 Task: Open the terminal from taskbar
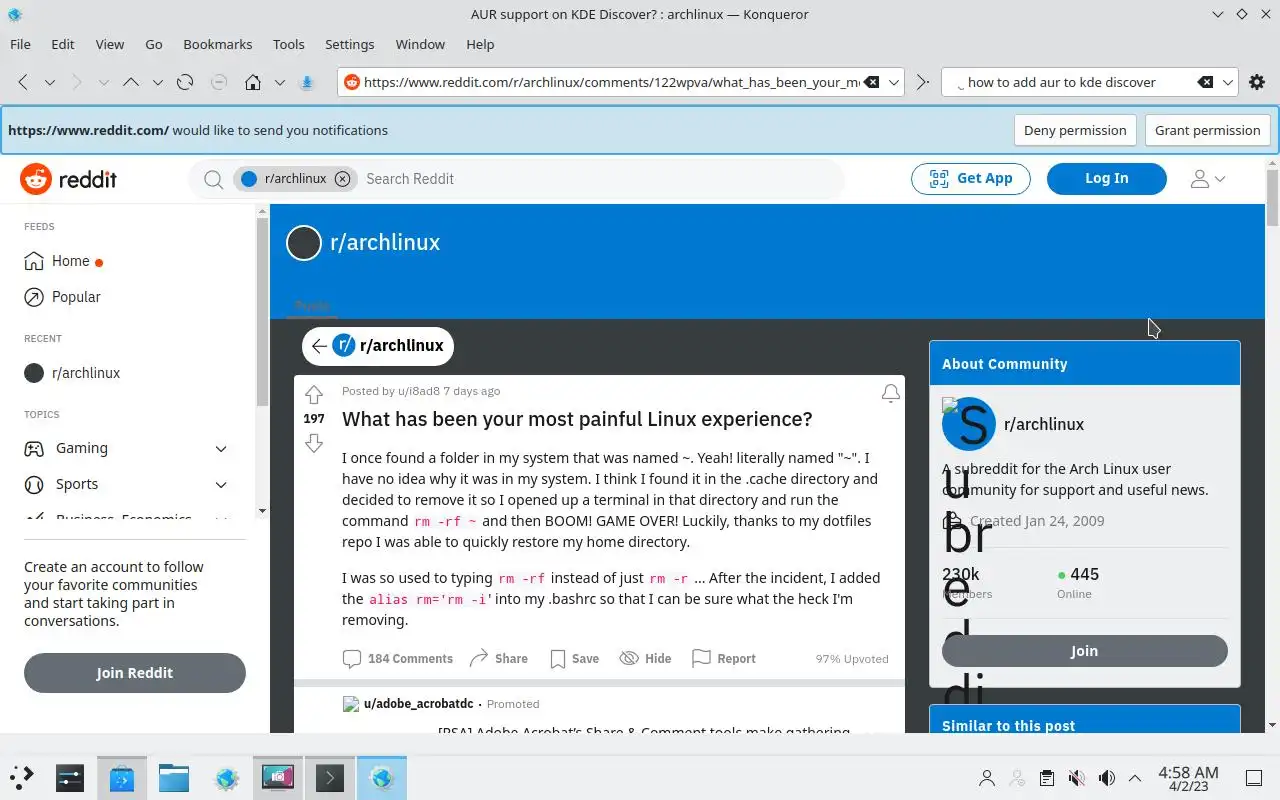(x=330, y=777)
